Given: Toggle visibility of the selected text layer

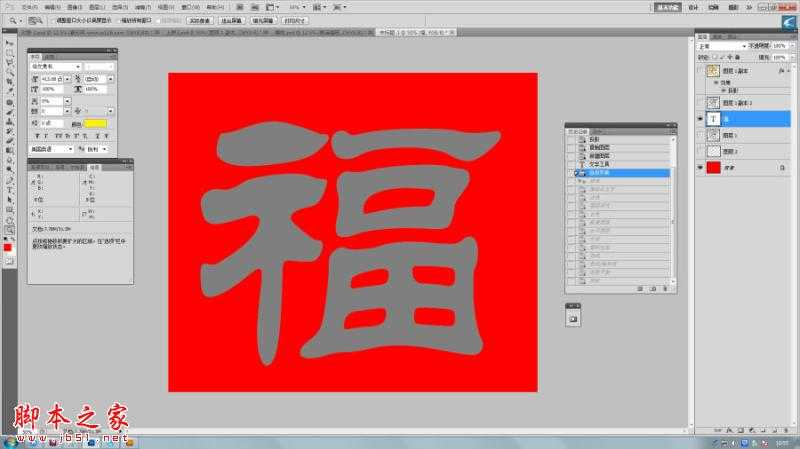Looking at the screenshot, I should click(700, 118).
